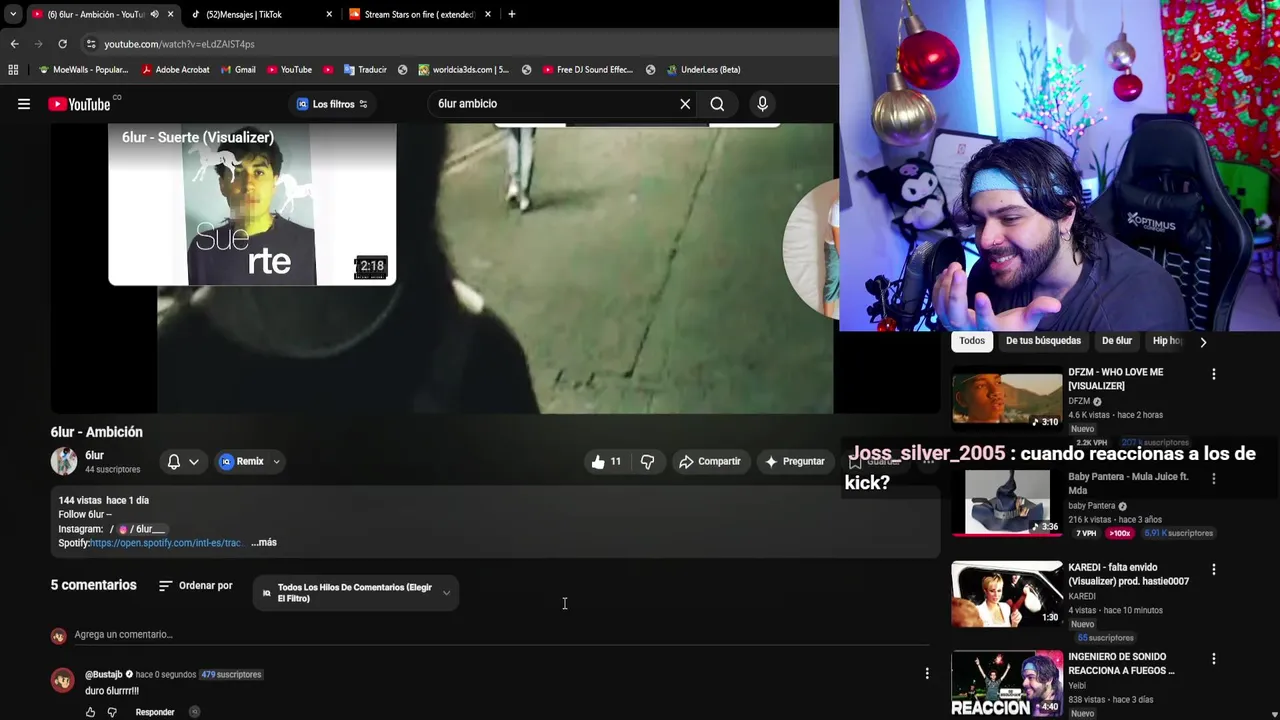Click the browser address bar URL
The image size is (1280, 720).
coord(180,44)
